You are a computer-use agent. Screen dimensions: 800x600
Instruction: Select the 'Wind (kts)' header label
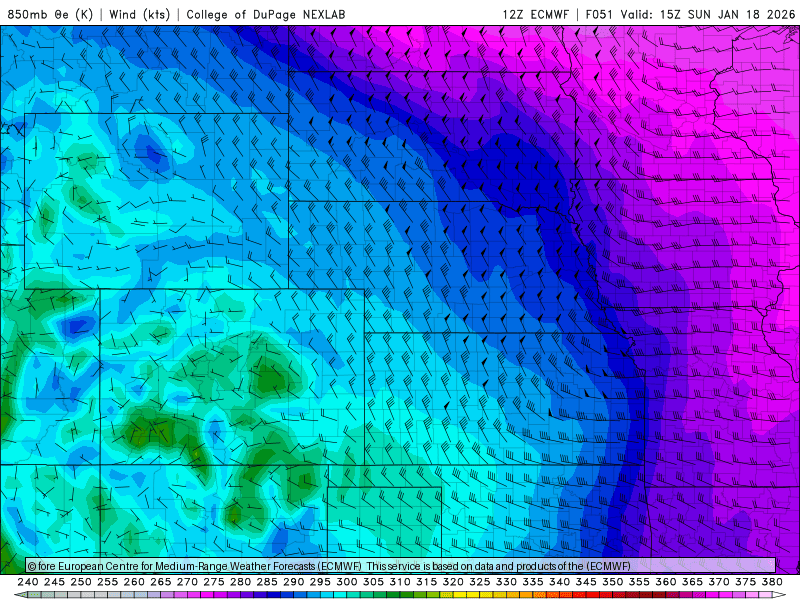pyautogui.click(x=139, y=14)
